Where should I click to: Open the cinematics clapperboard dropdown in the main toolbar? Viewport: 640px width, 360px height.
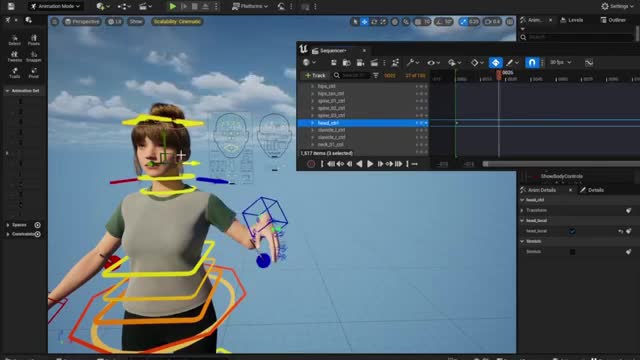(x=145, y=6)
